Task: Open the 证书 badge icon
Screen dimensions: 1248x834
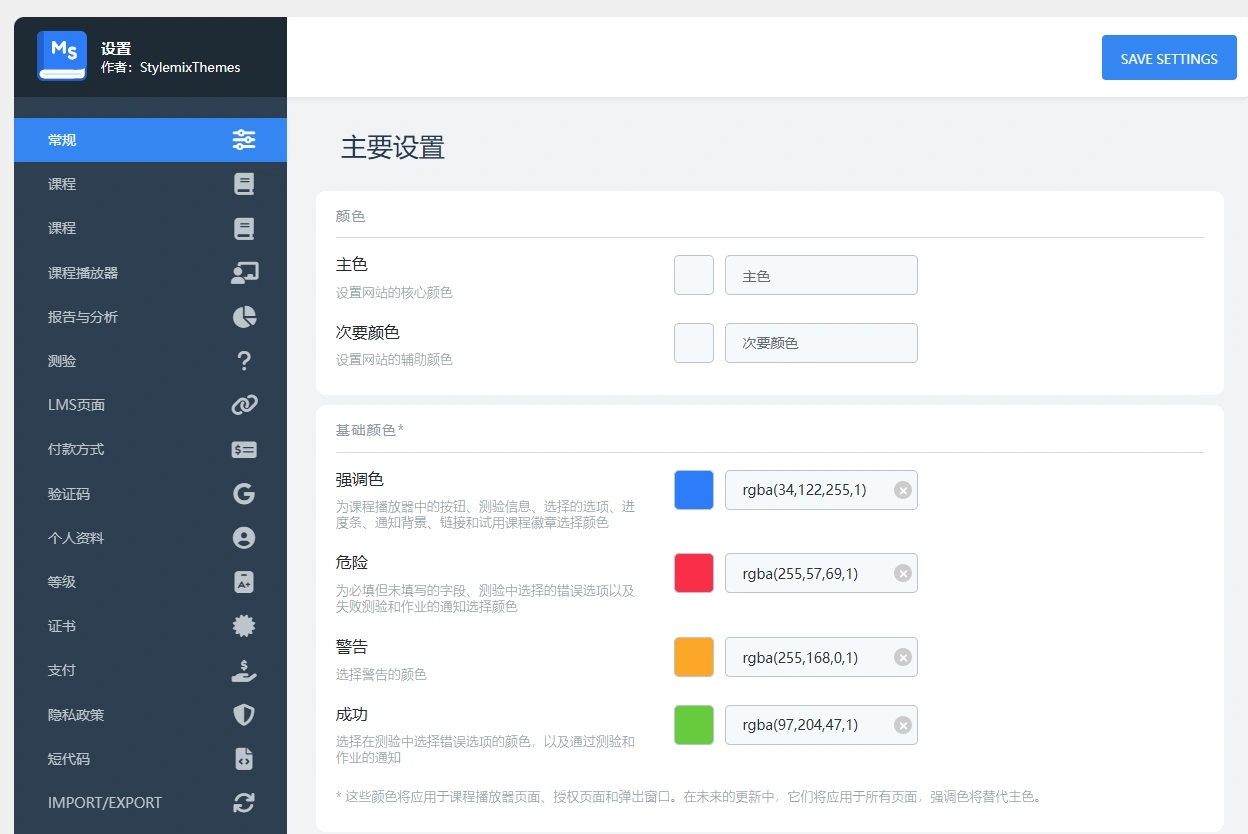Action: [x=244, y=626]
